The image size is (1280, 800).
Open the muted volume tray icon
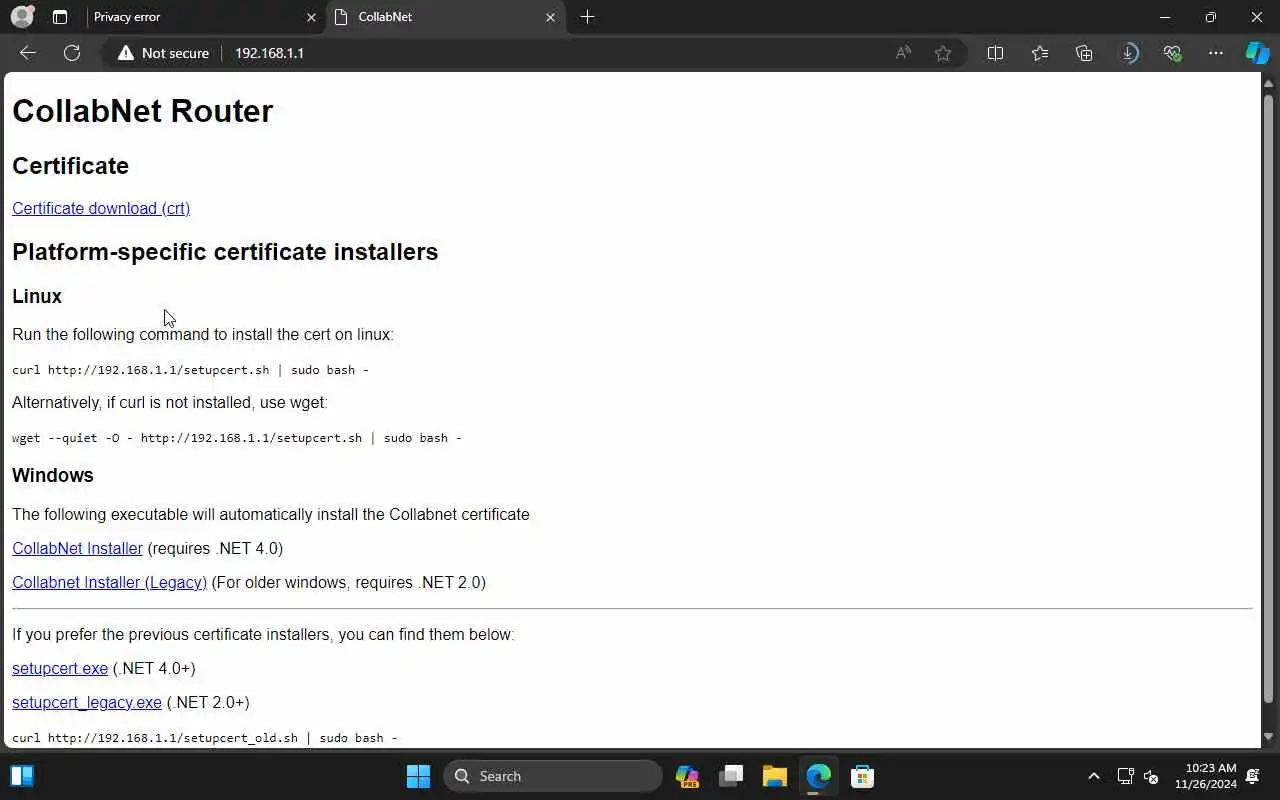point(1151,776)
